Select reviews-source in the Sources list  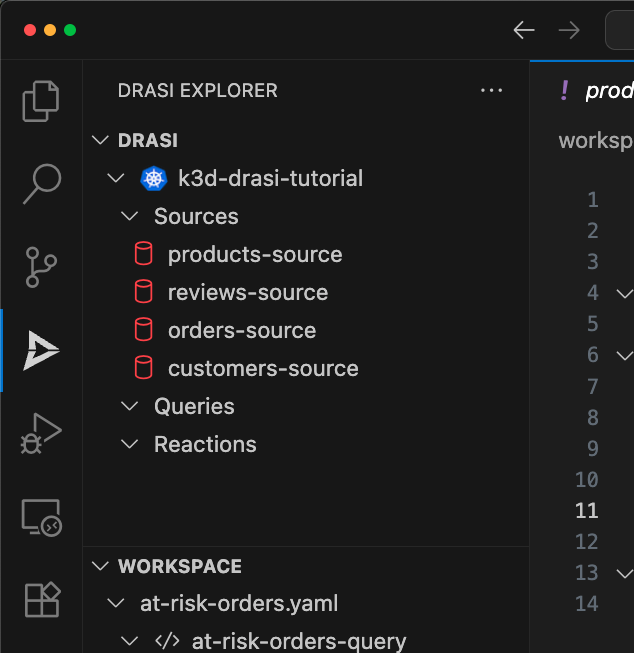point(247,293)
